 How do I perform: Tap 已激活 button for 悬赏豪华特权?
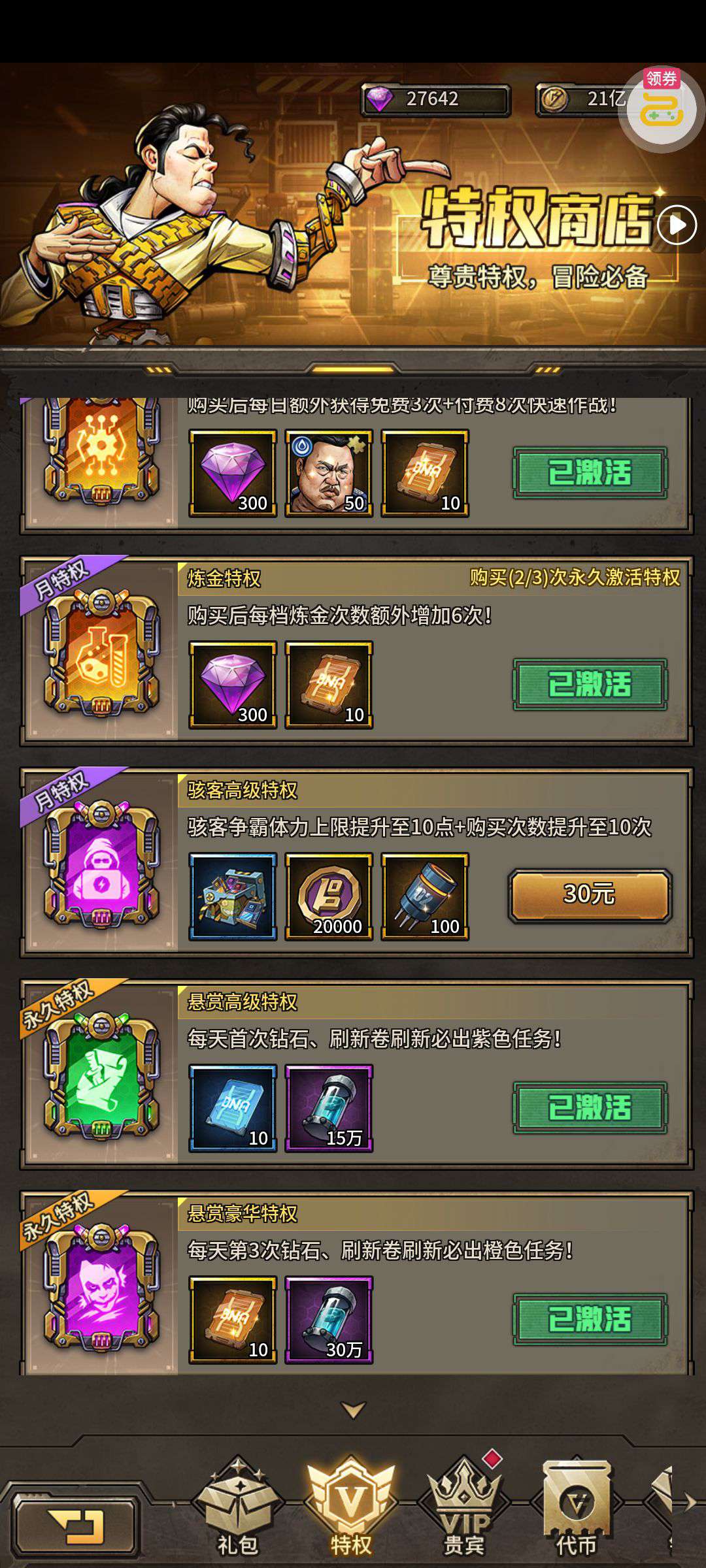[x=590, y=1319]
